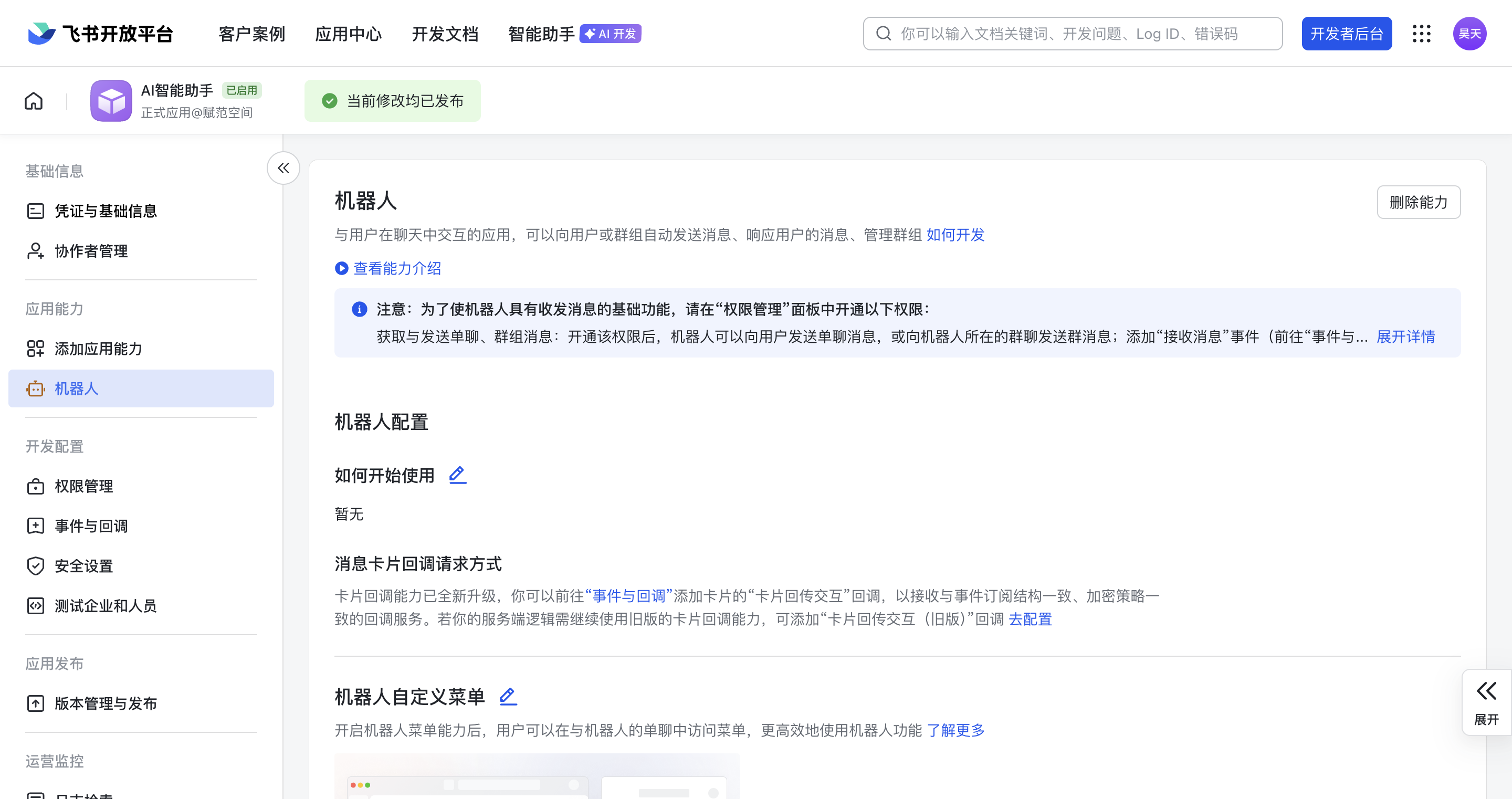Viewport: 1512px width, 799px height.
Task: Click the bot menu preview thumbnail
Action: [537, 776]
